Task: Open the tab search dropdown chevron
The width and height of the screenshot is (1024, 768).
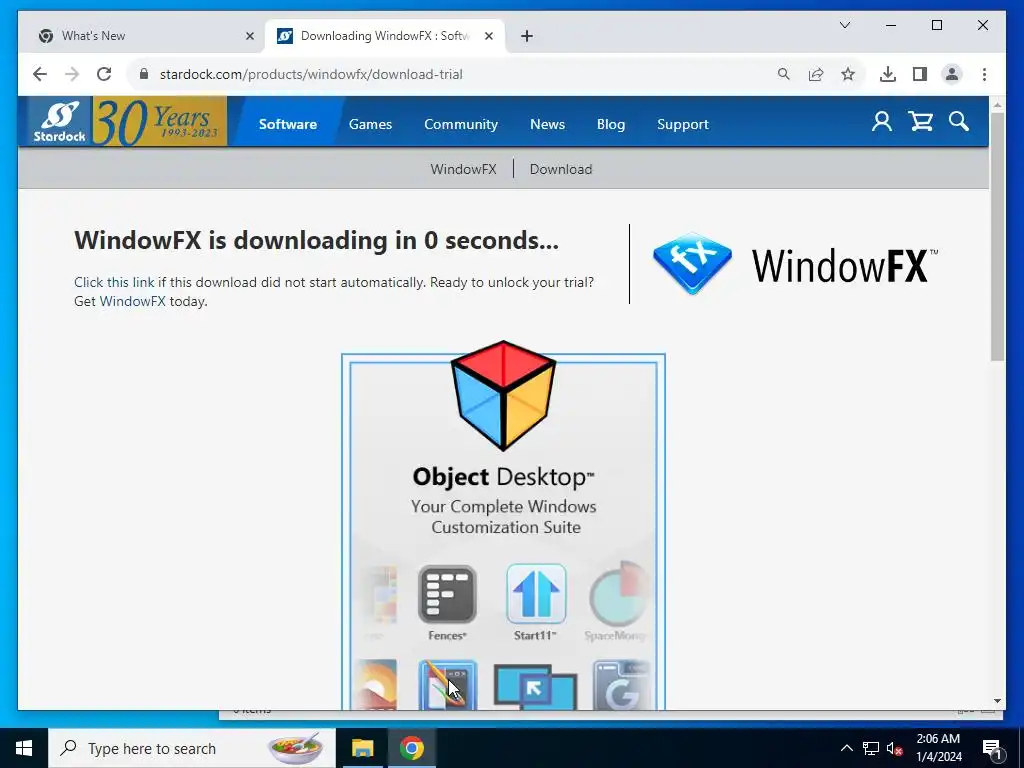Action: [x=844, y=25]
